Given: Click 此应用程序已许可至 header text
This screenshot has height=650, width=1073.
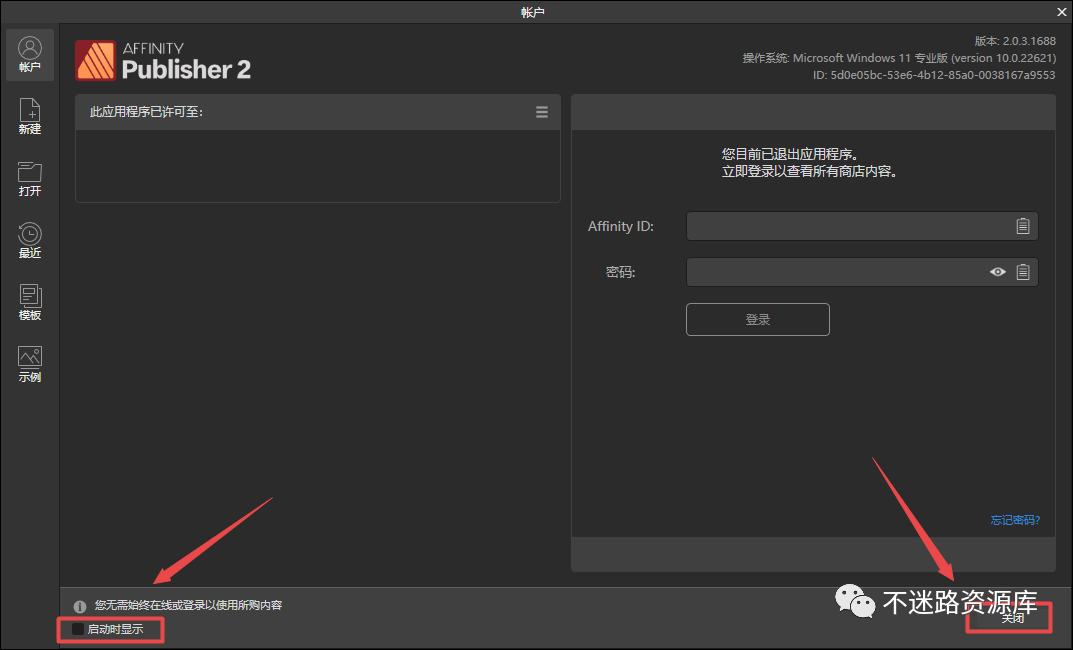Looking at the screenshot, I should coord(146,112).
